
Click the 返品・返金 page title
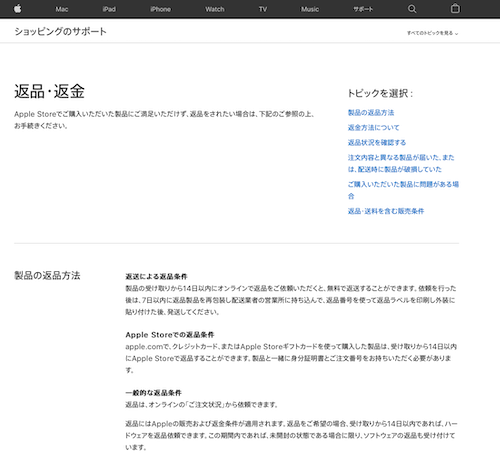49,91
